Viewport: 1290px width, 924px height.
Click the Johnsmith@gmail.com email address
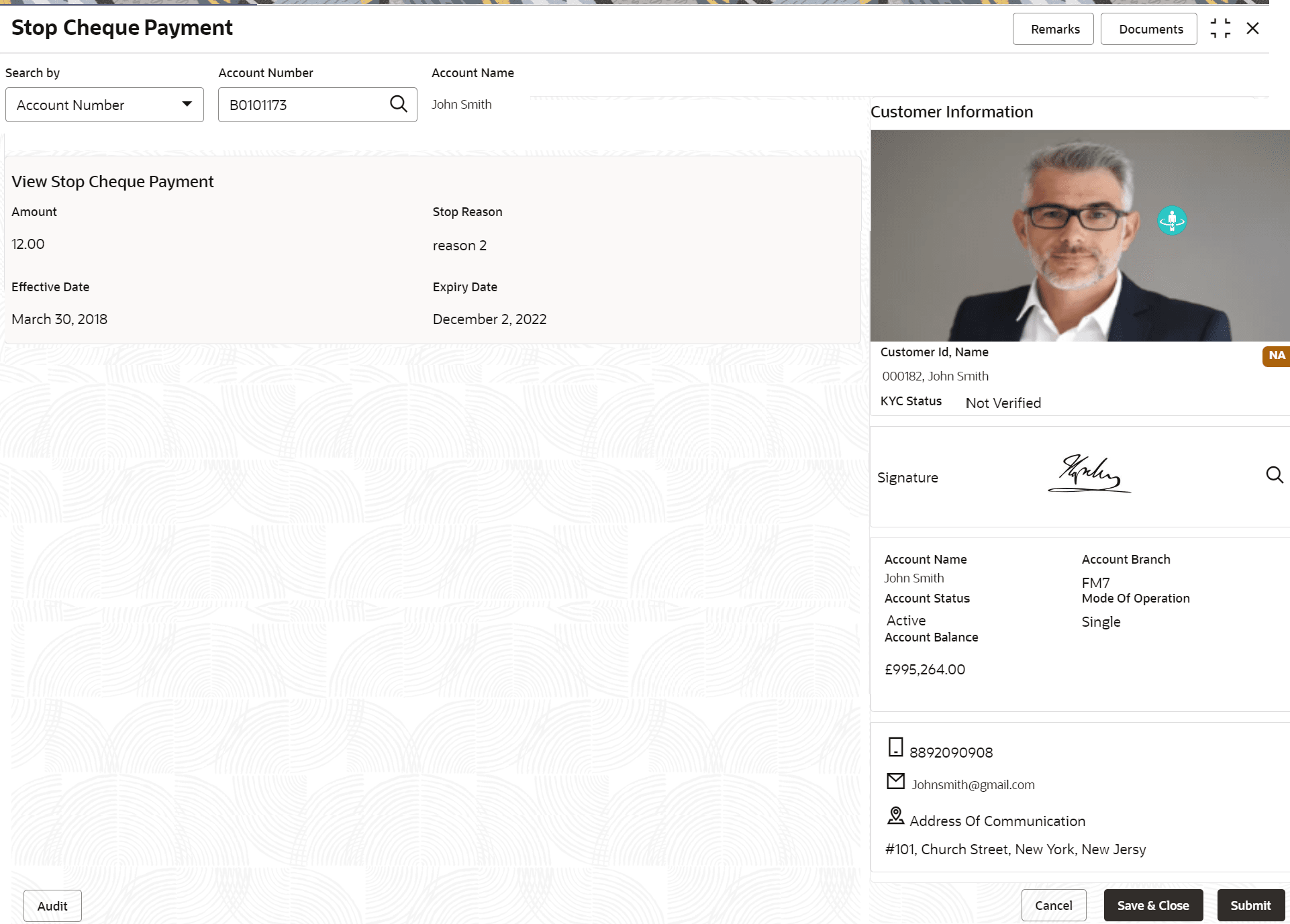(973, 784)
